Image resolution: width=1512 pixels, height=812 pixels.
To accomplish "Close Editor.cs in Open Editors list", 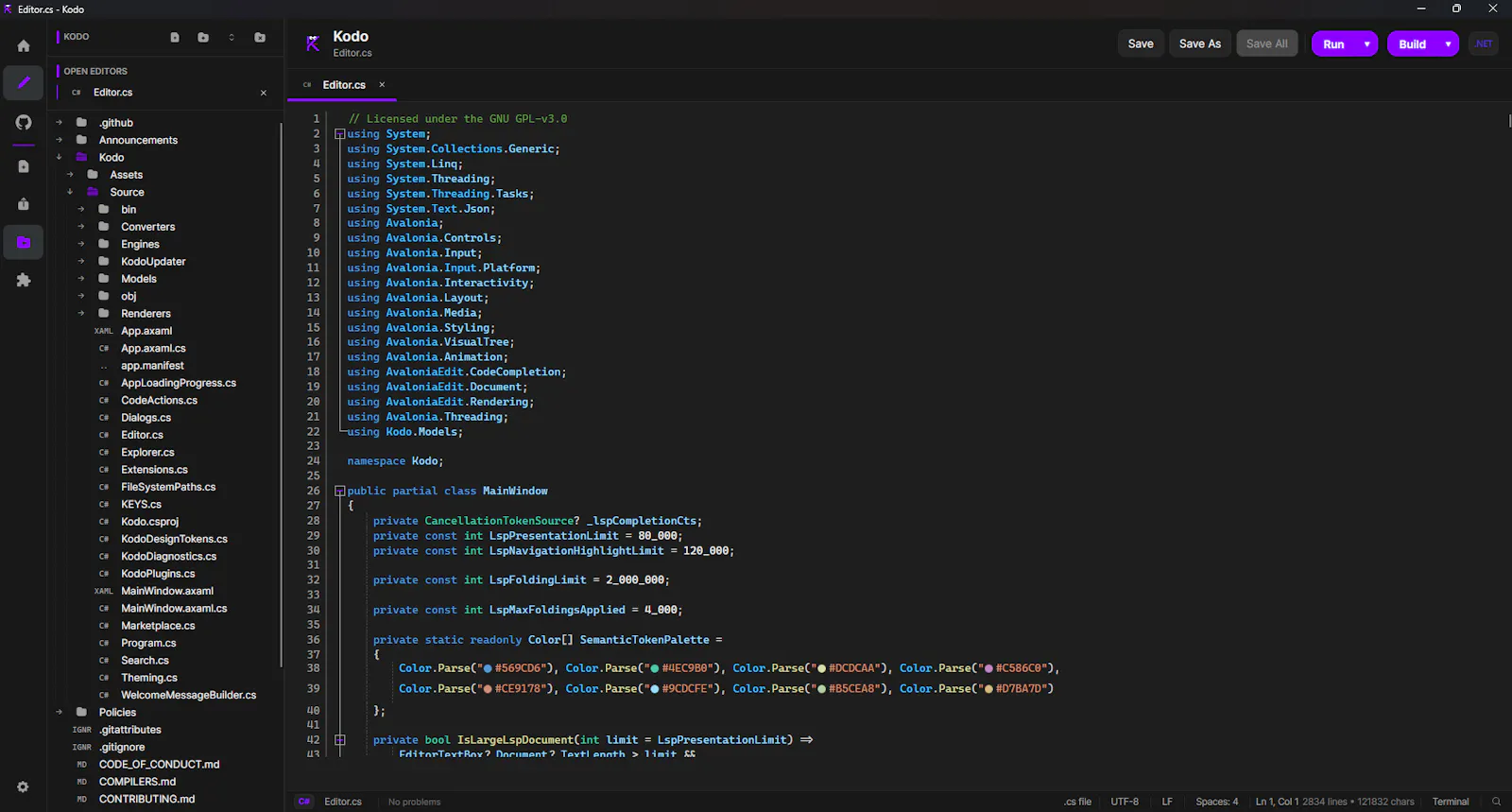I will pos(264,93).
